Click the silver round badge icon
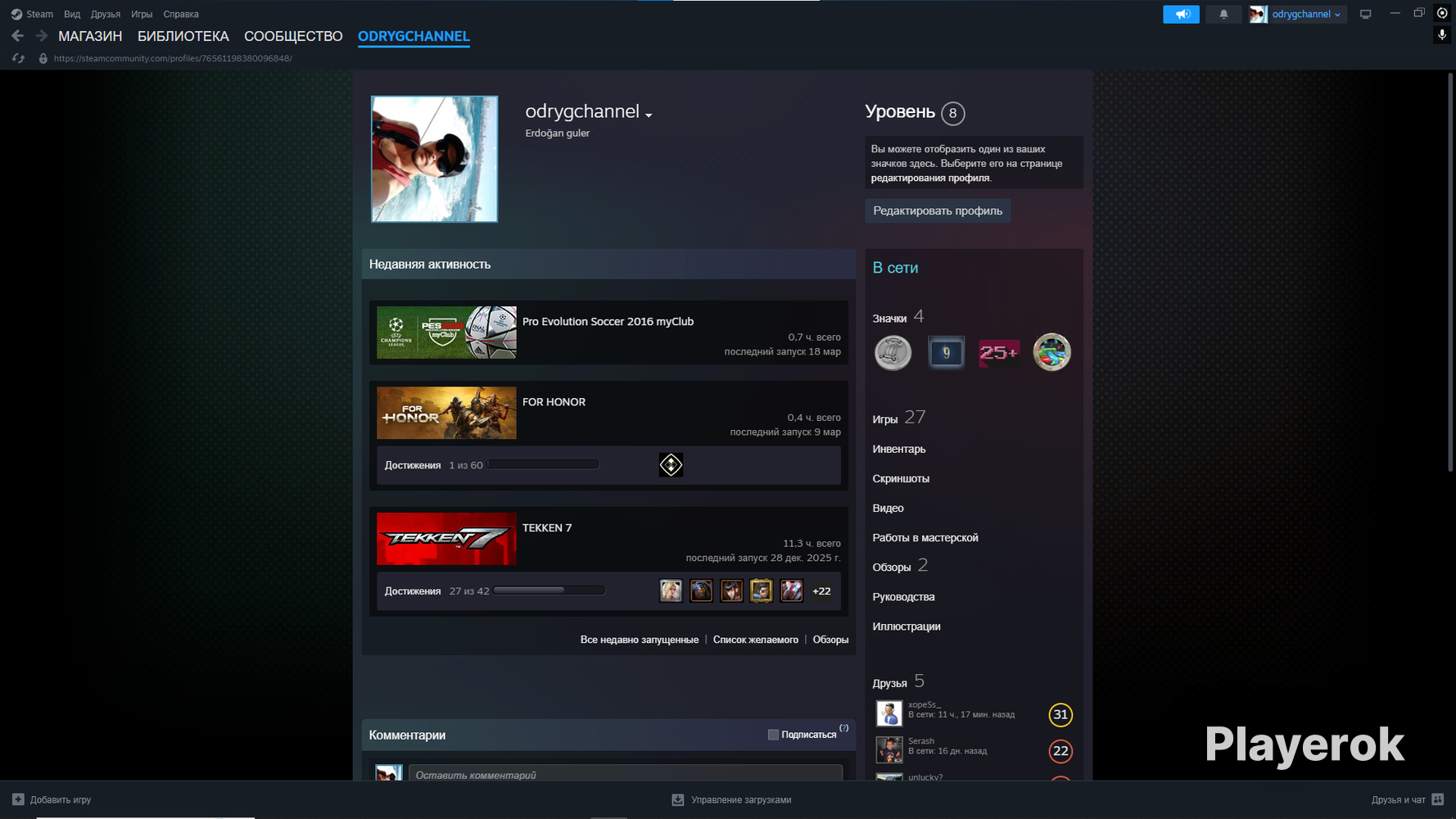This screenshot has width=1456, height=819. tap(893, 353)
